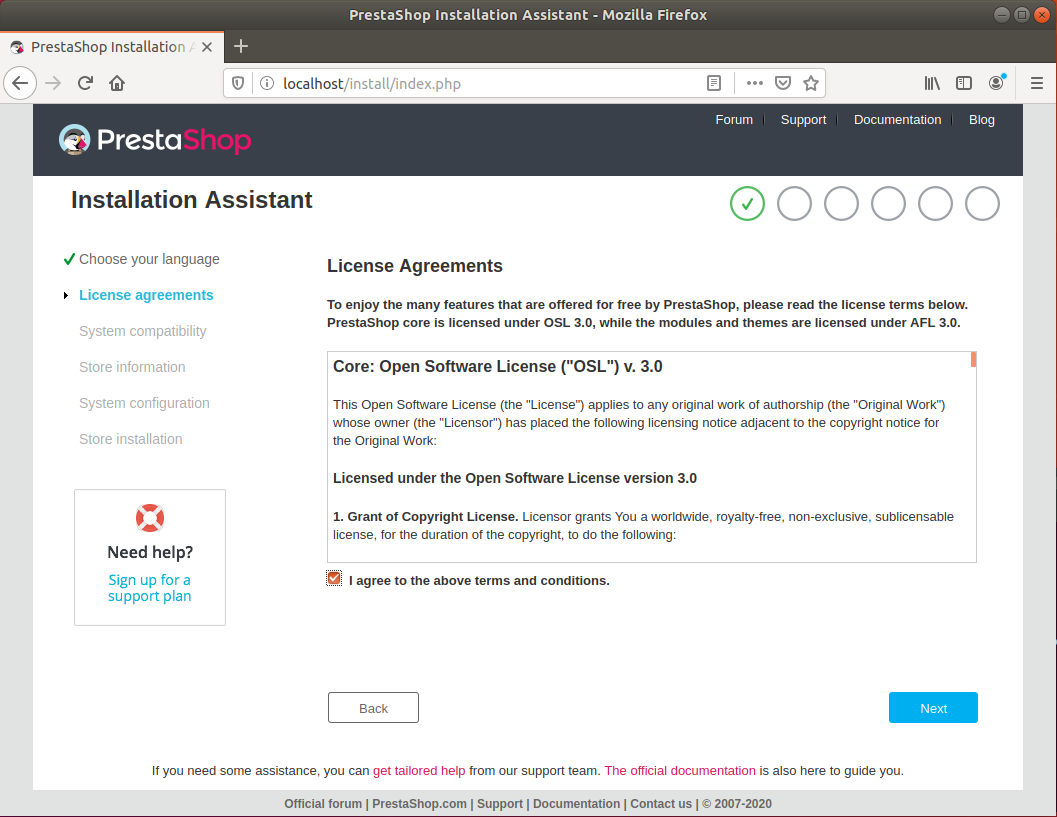
Task: Bookmark this page with the star icon
Action: [811, 83]
